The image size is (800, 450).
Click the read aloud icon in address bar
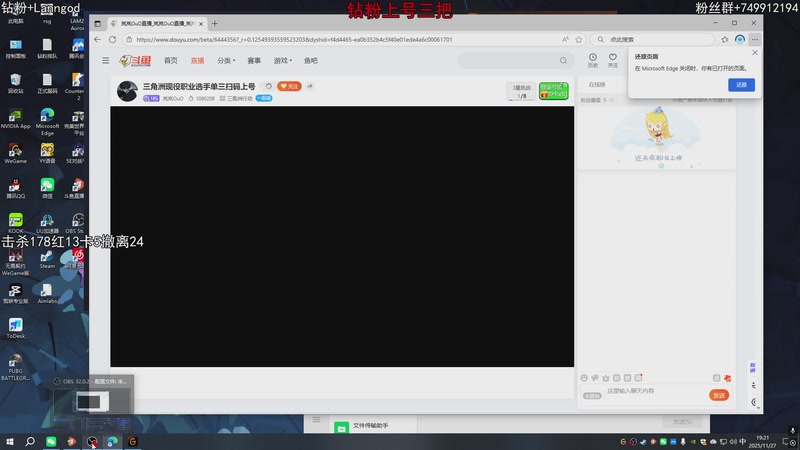[565, 39]
